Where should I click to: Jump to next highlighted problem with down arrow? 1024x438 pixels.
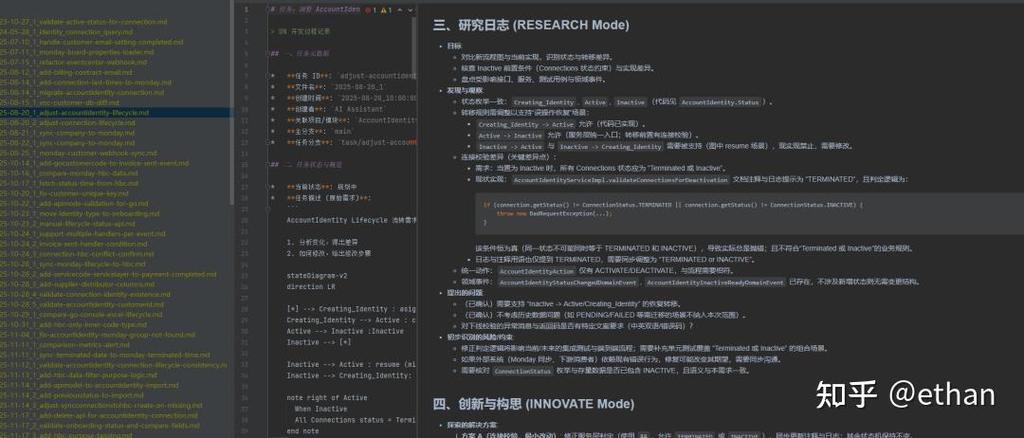coord(410,10)
